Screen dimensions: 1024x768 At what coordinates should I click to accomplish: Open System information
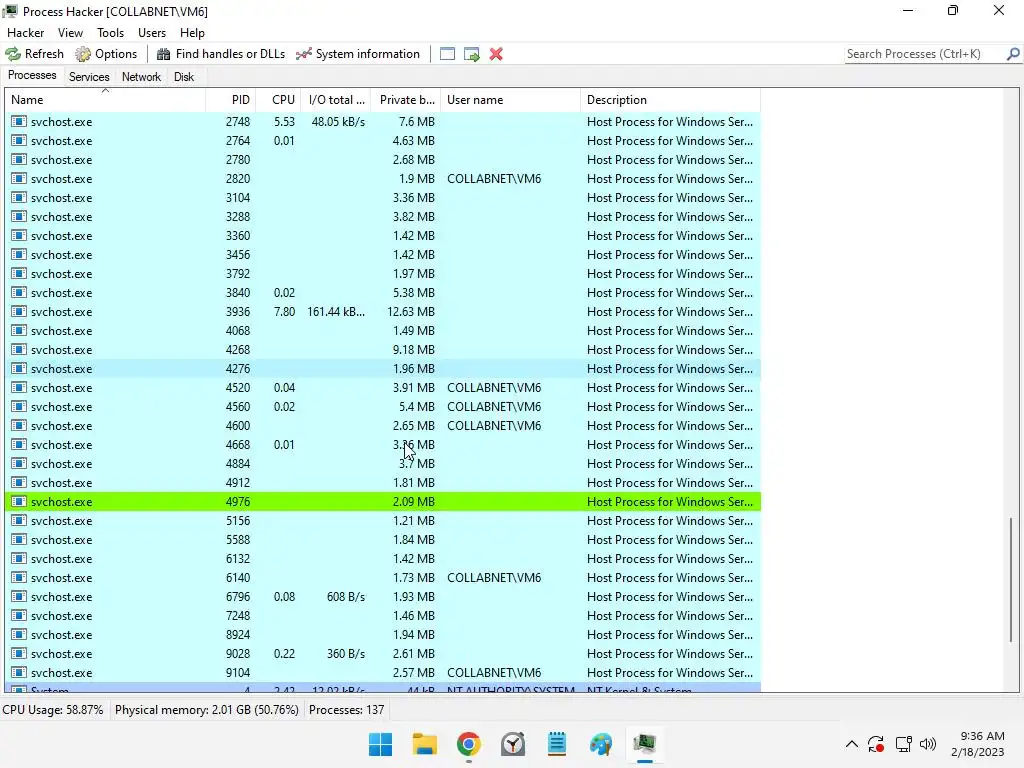357,54
